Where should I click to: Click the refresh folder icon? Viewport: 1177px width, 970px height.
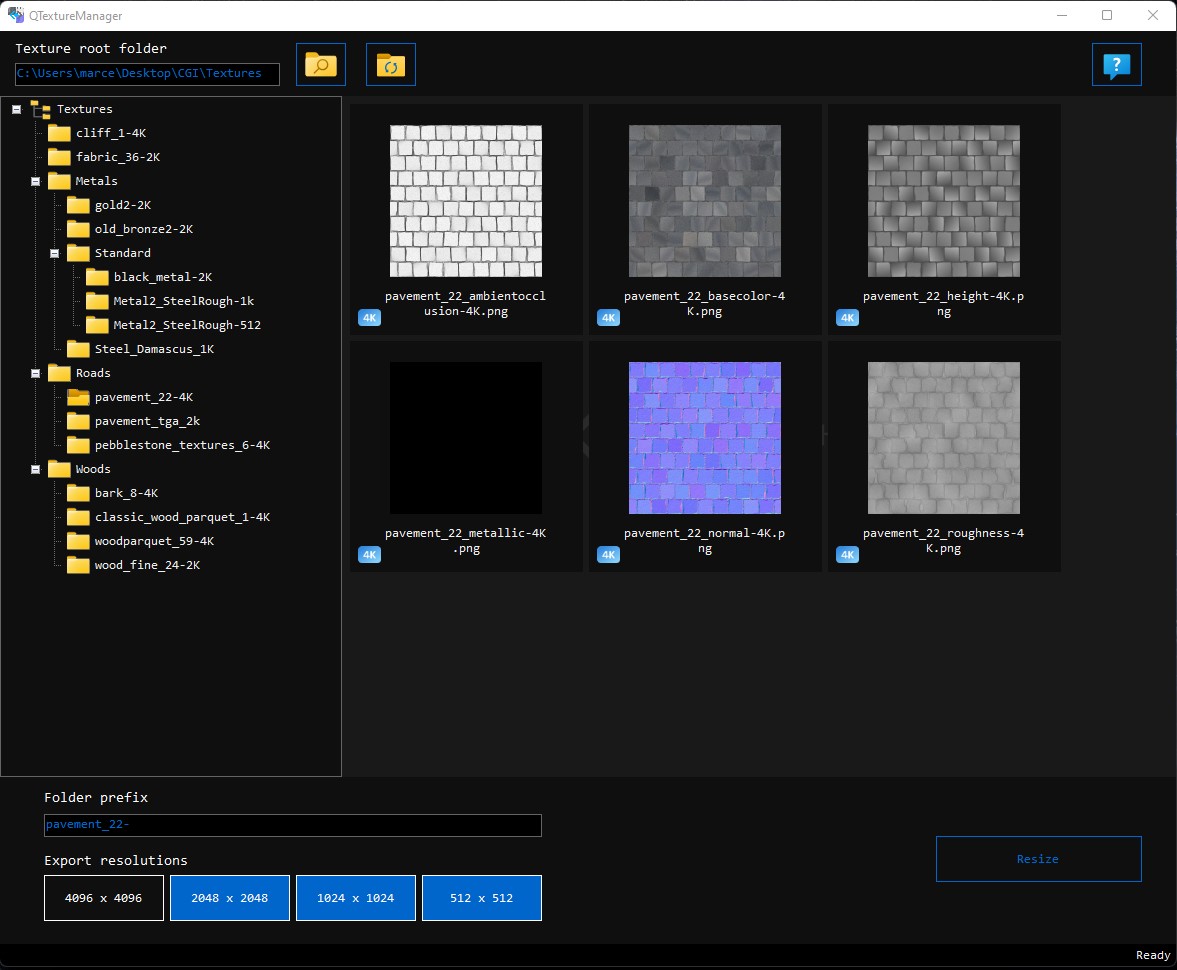pyautogui.click(x=390, y=65)
